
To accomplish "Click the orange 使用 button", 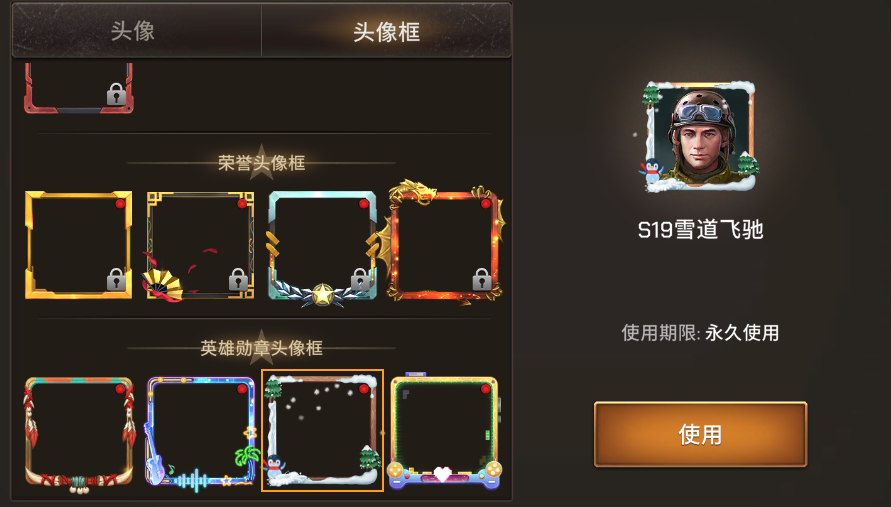I will (x=700, y=435).
